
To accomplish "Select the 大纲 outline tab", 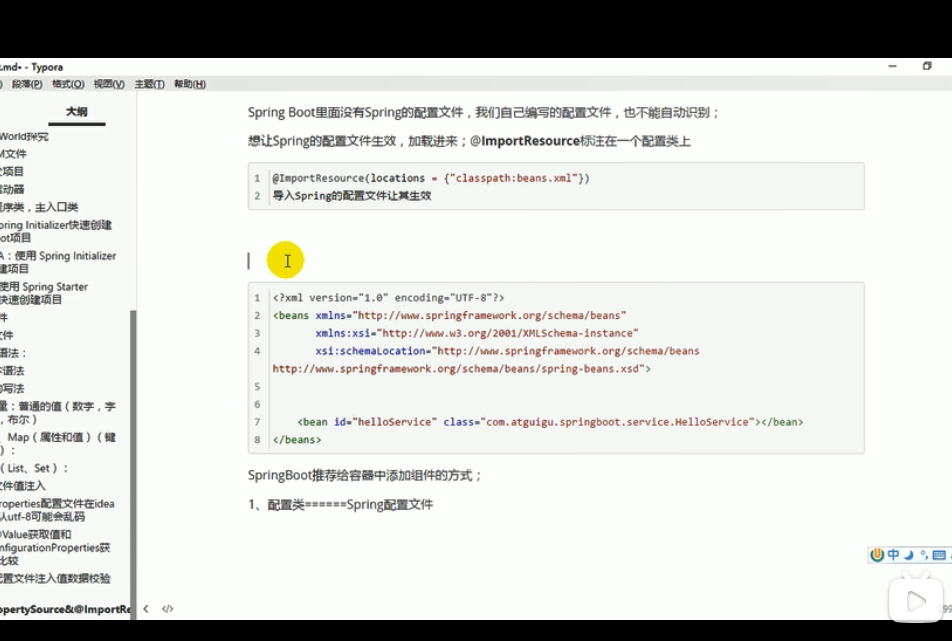I will 76,112.
